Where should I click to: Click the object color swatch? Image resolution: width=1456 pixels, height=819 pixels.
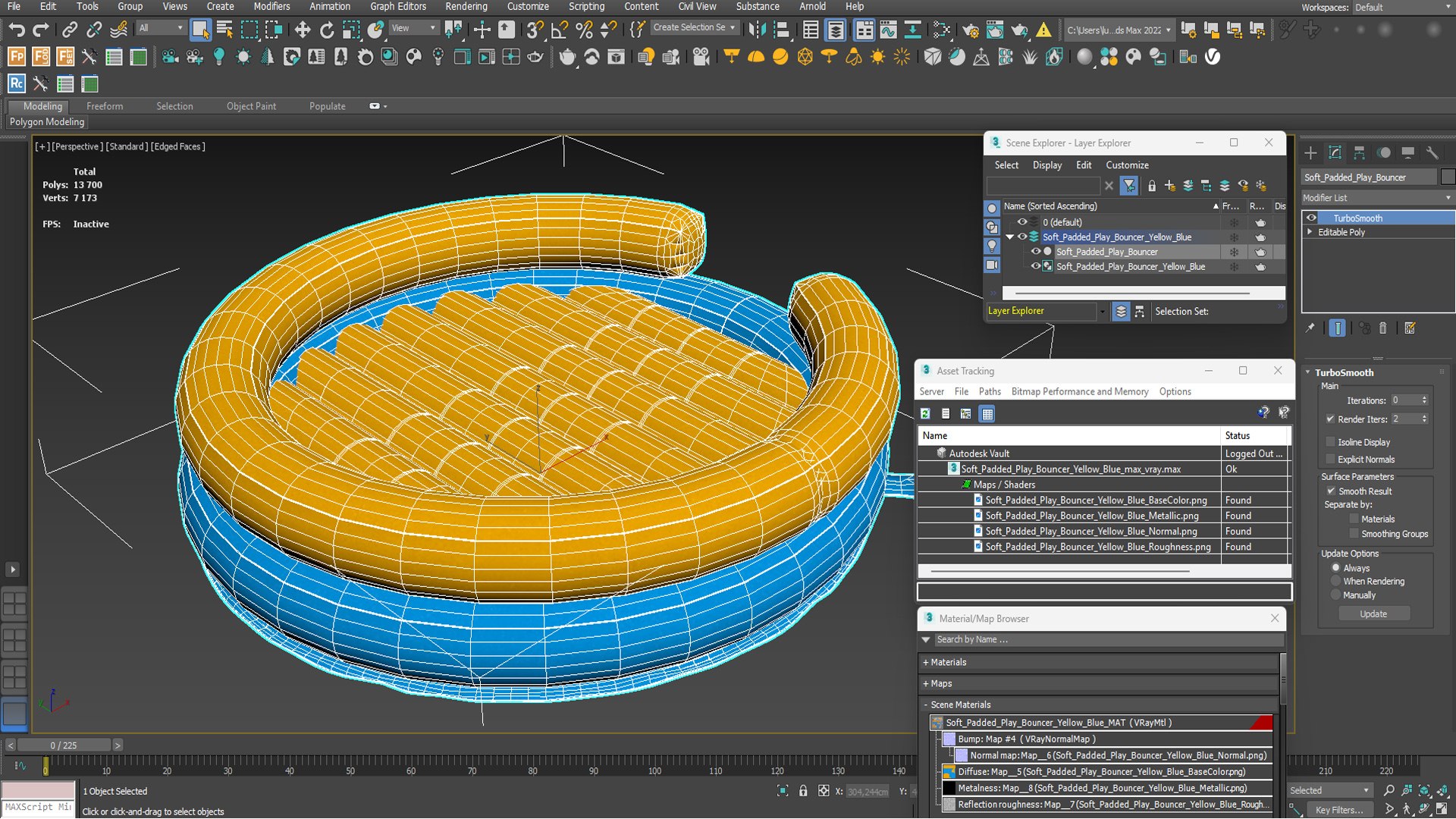click(1447, 177)
